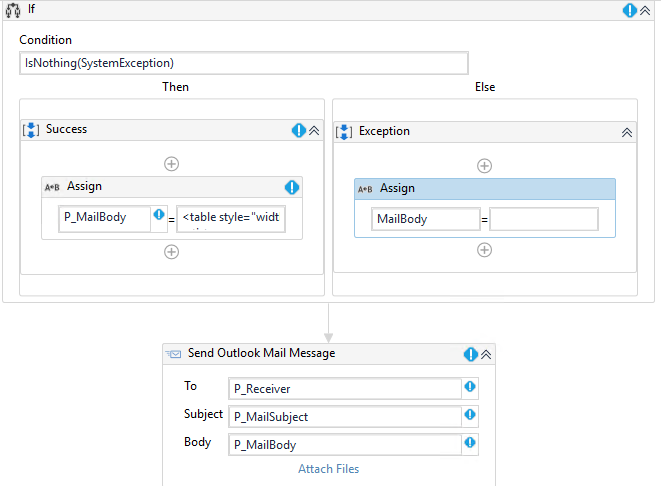Viewport: 661px width, 487px height.
Task: Click the warning icon next to the Subject field
Action: tap(470, 415)
